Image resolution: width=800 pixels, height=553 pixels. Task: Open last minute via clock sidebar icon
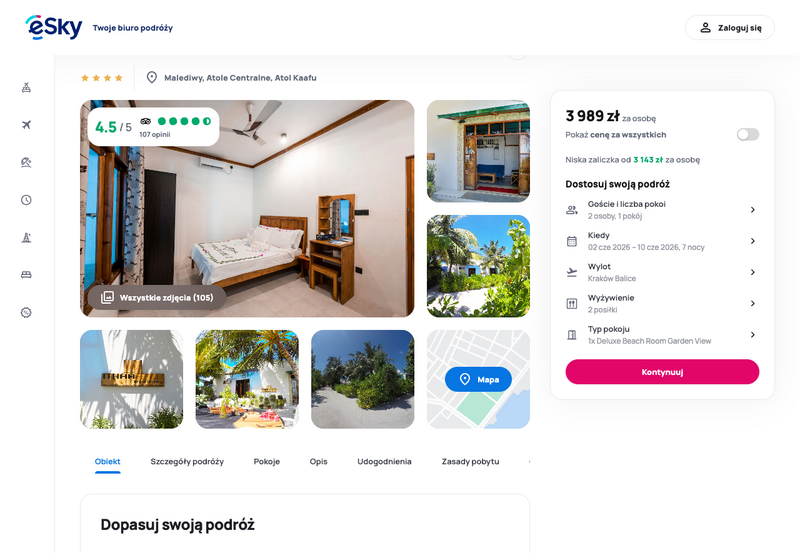[27, 200]
